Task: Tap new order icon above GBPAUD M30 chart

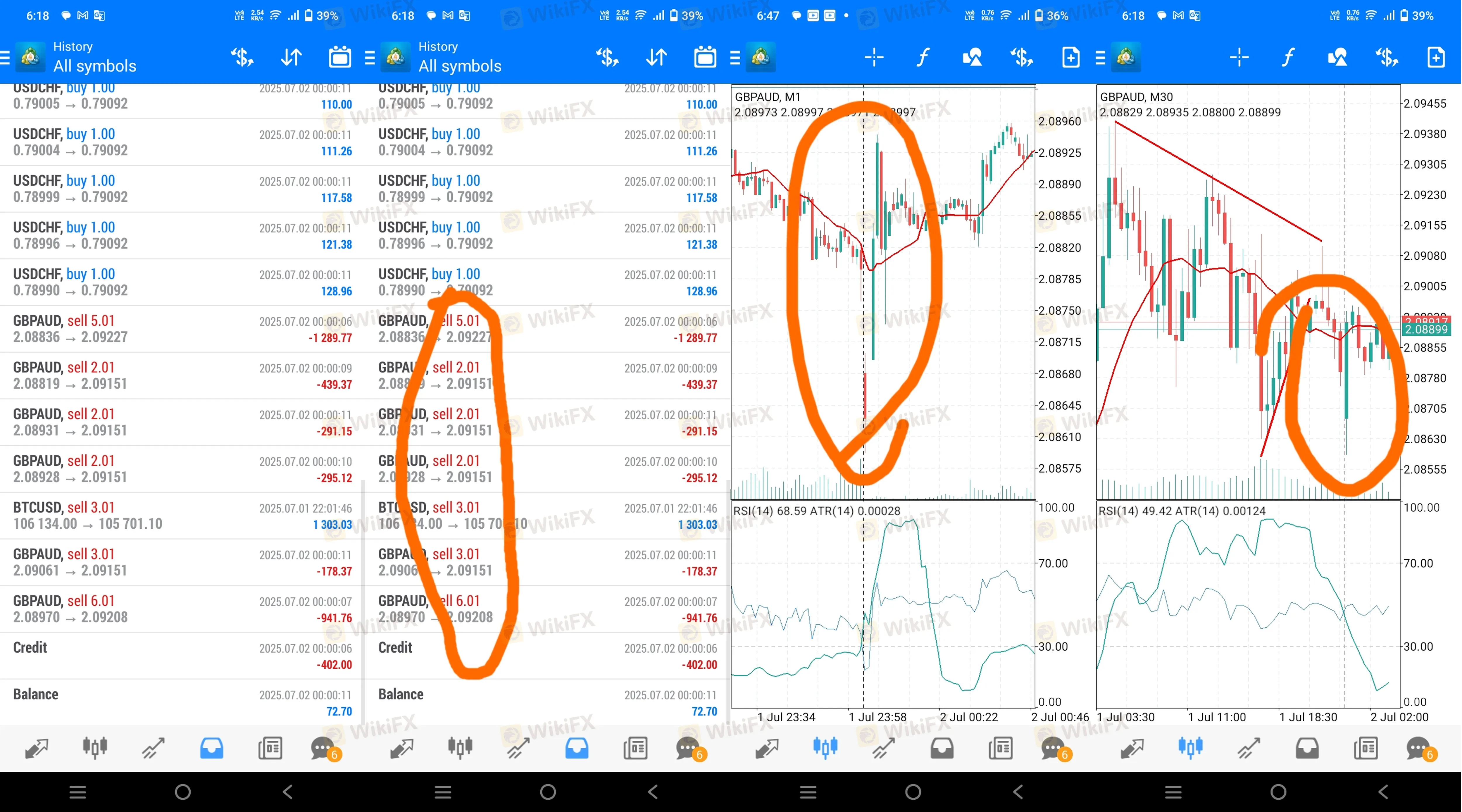Action: click(1436, 57)
